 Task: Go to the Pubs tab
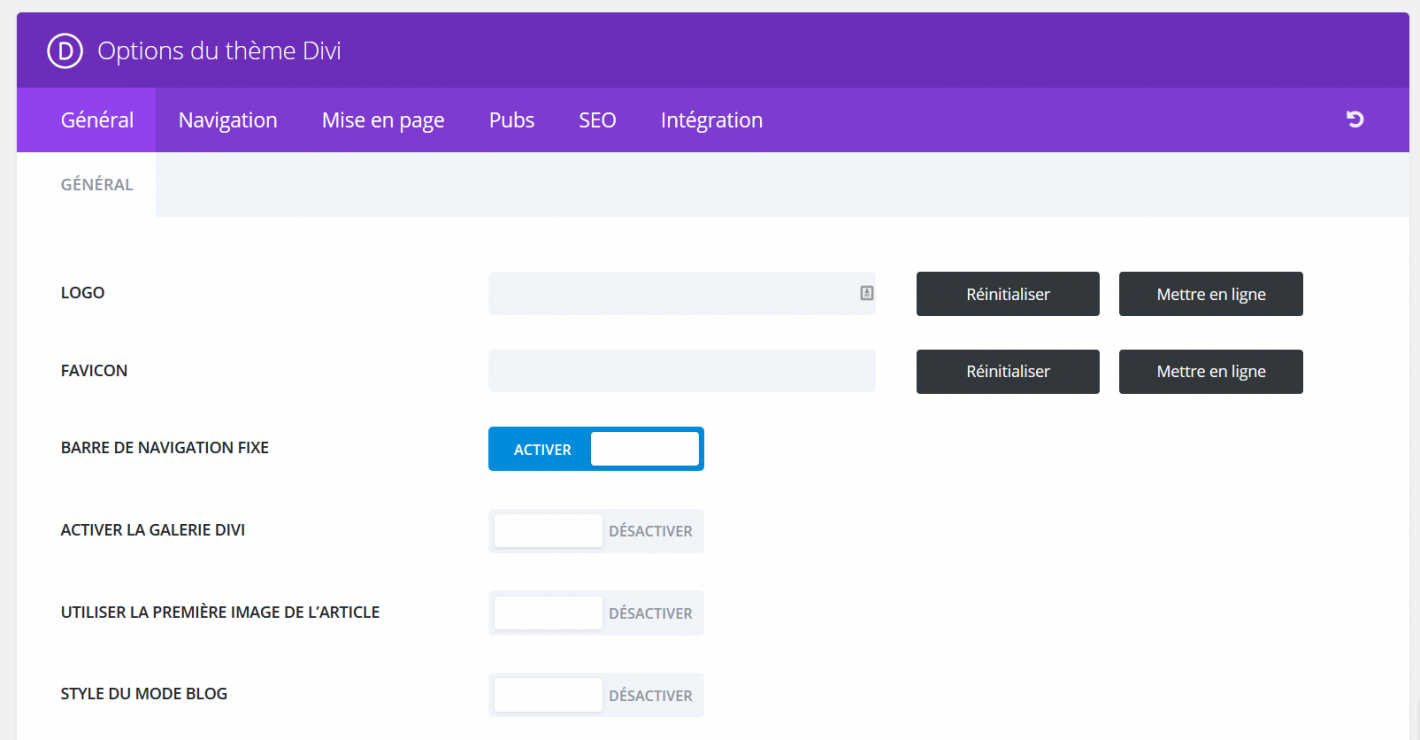click(512, 120)
